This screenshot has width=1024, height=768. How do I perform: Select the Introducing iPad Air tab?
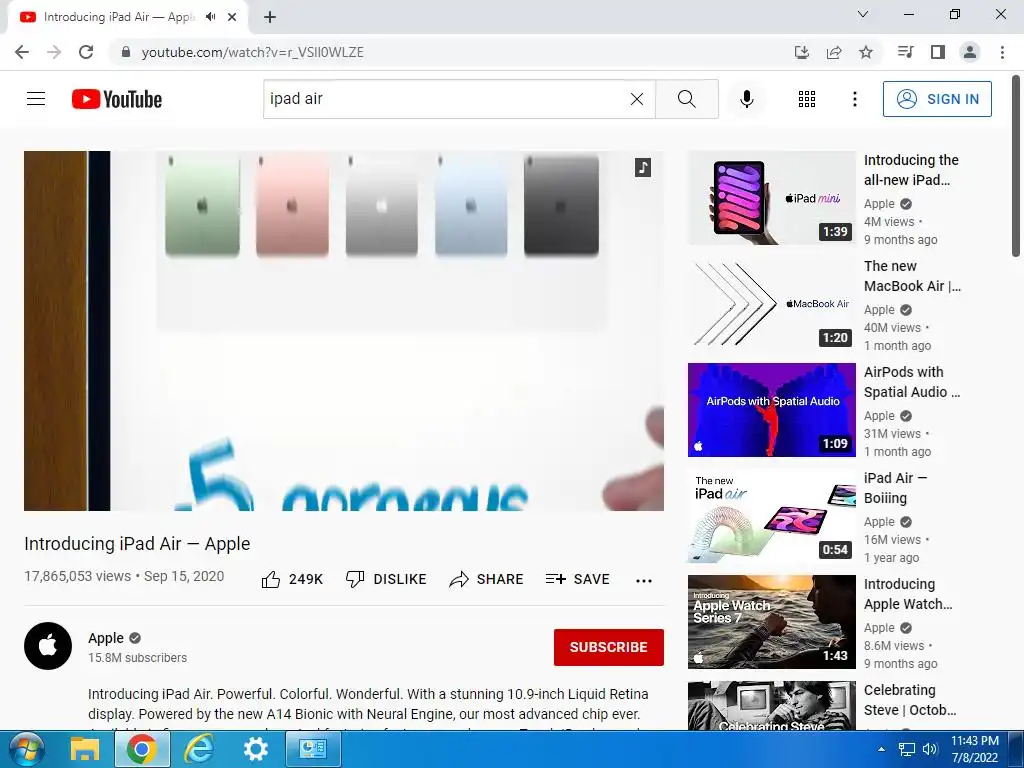click(x=118, y=17)
